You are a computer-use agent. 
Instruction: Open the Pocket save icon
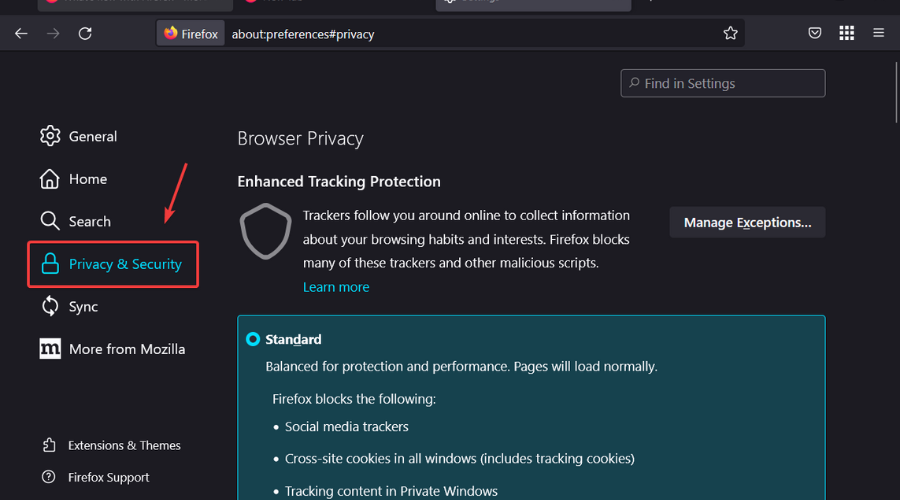point(815,33)
